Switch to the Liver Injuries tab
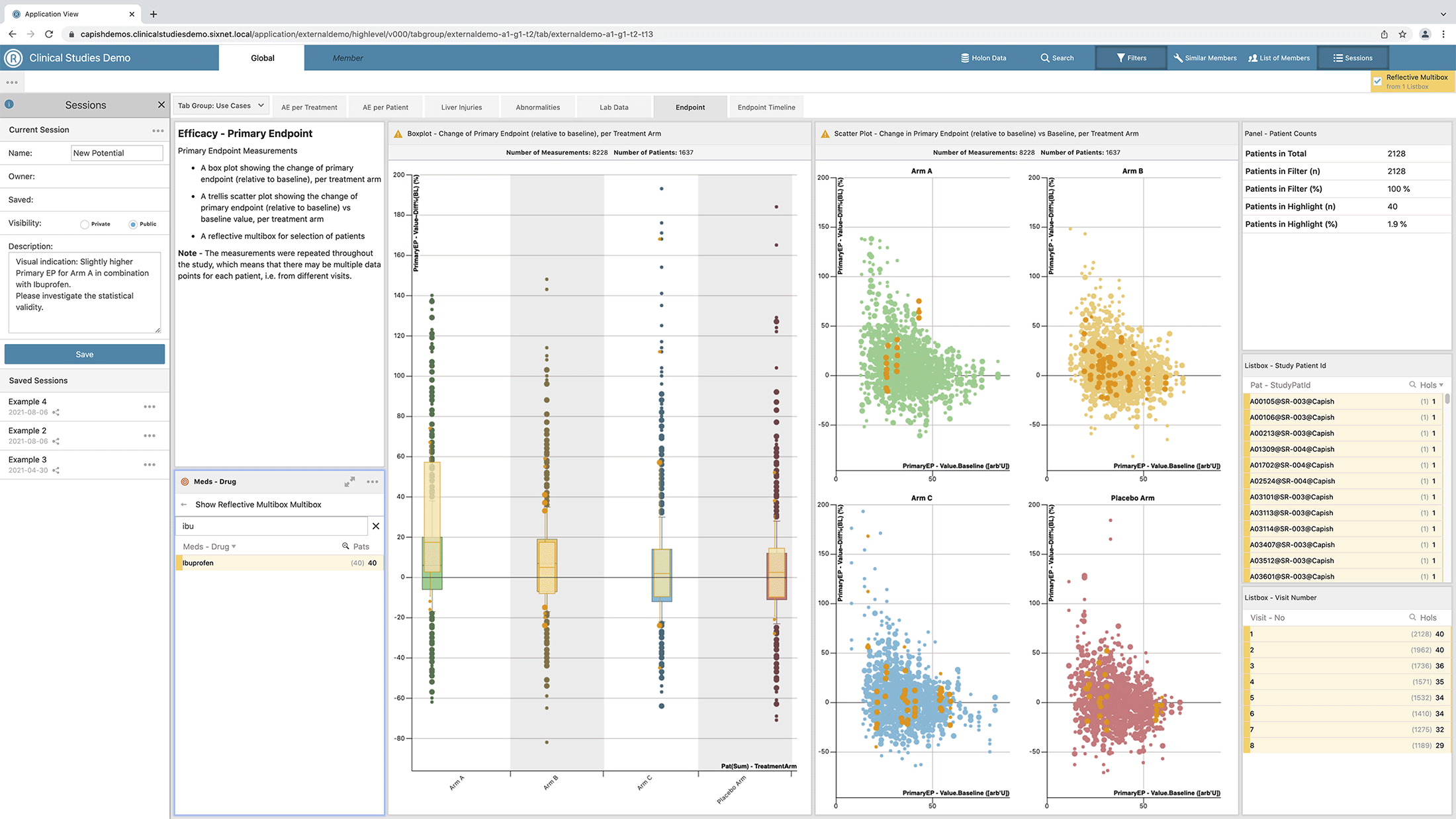 (461, 107)
